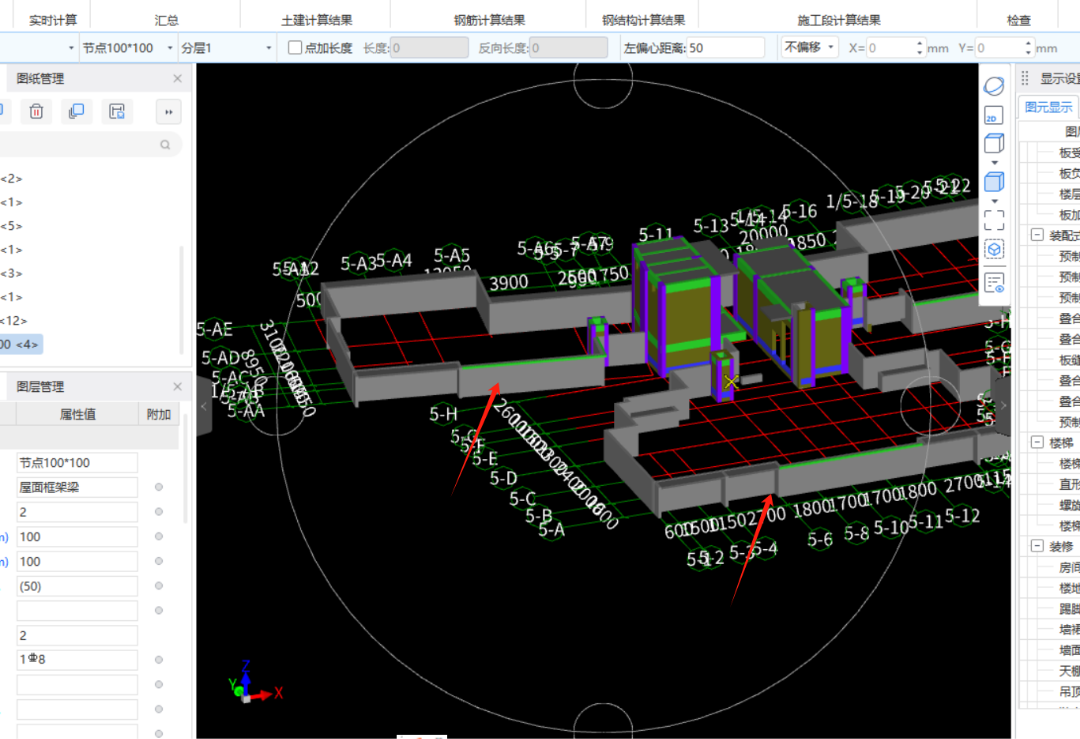The image size is (1080, 739).
Task: Click the save drawing icon in 图纸管理
Action: (x=117, y=112)
